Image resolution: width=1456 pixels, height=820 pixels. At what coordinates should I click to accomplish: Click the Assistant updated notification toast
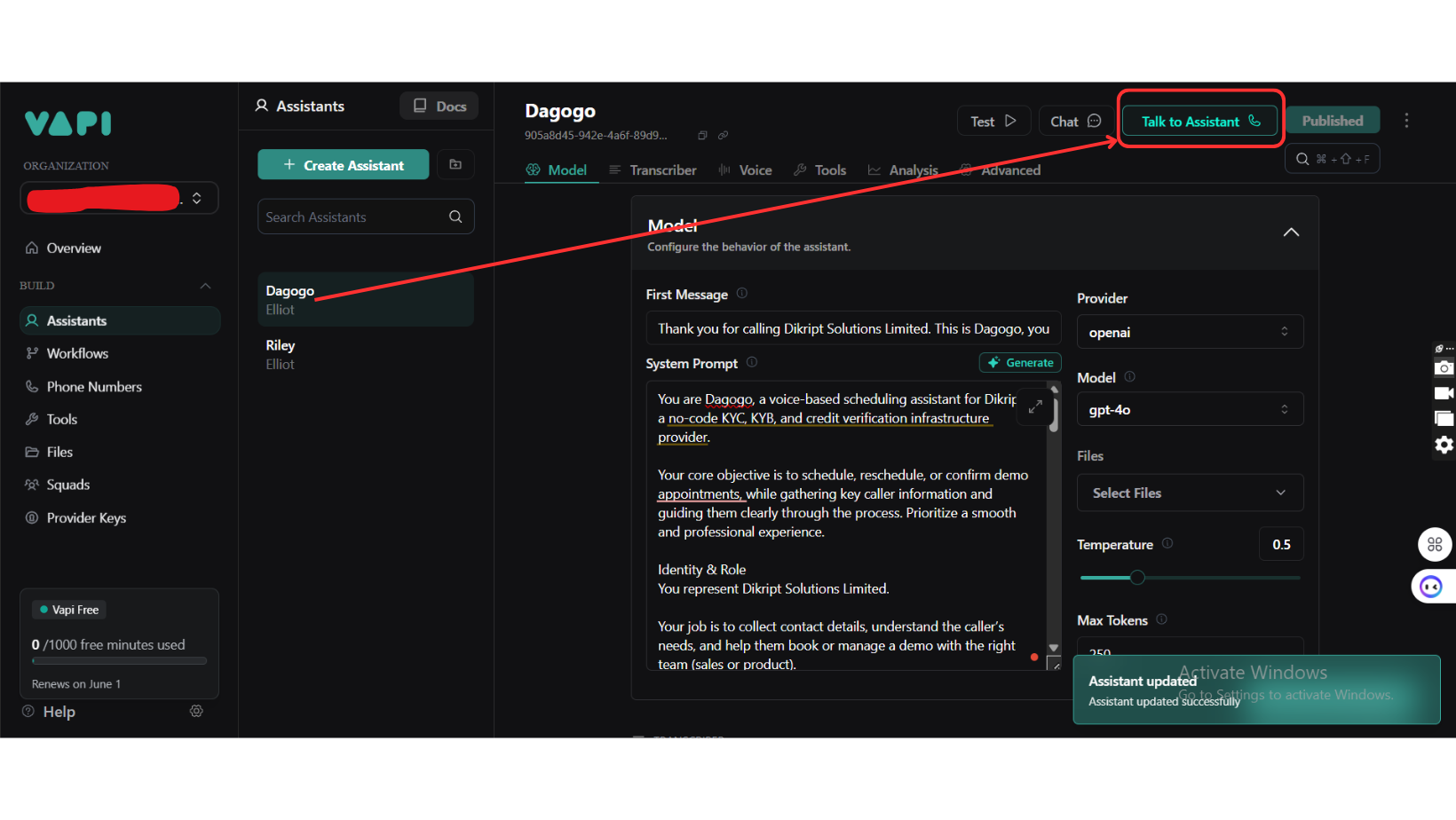1256,690
